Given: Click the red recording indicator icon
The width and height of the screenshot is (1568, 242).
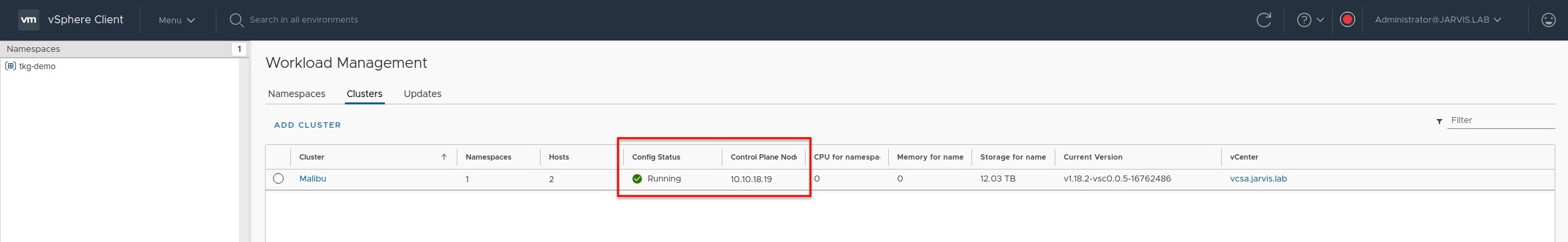Looking at the screenshot, I should click(x=1347, y=20).
